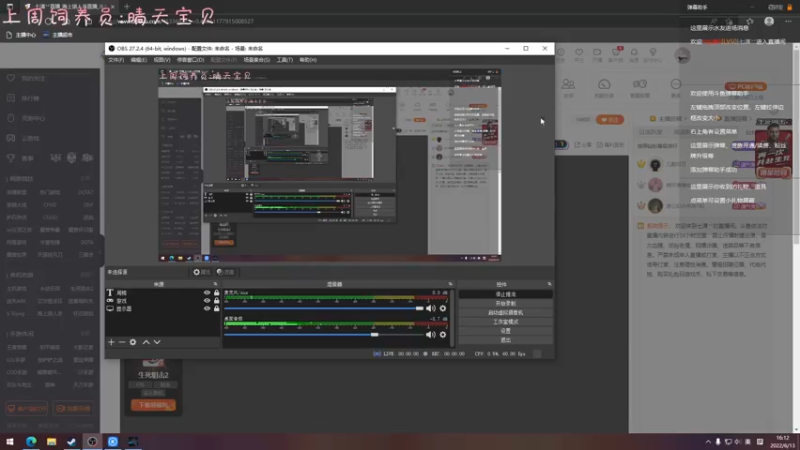Image resolution: width=800 pixels, height=450 pixels.
Task: Click the display capture monitor icon
Action: 110,309
